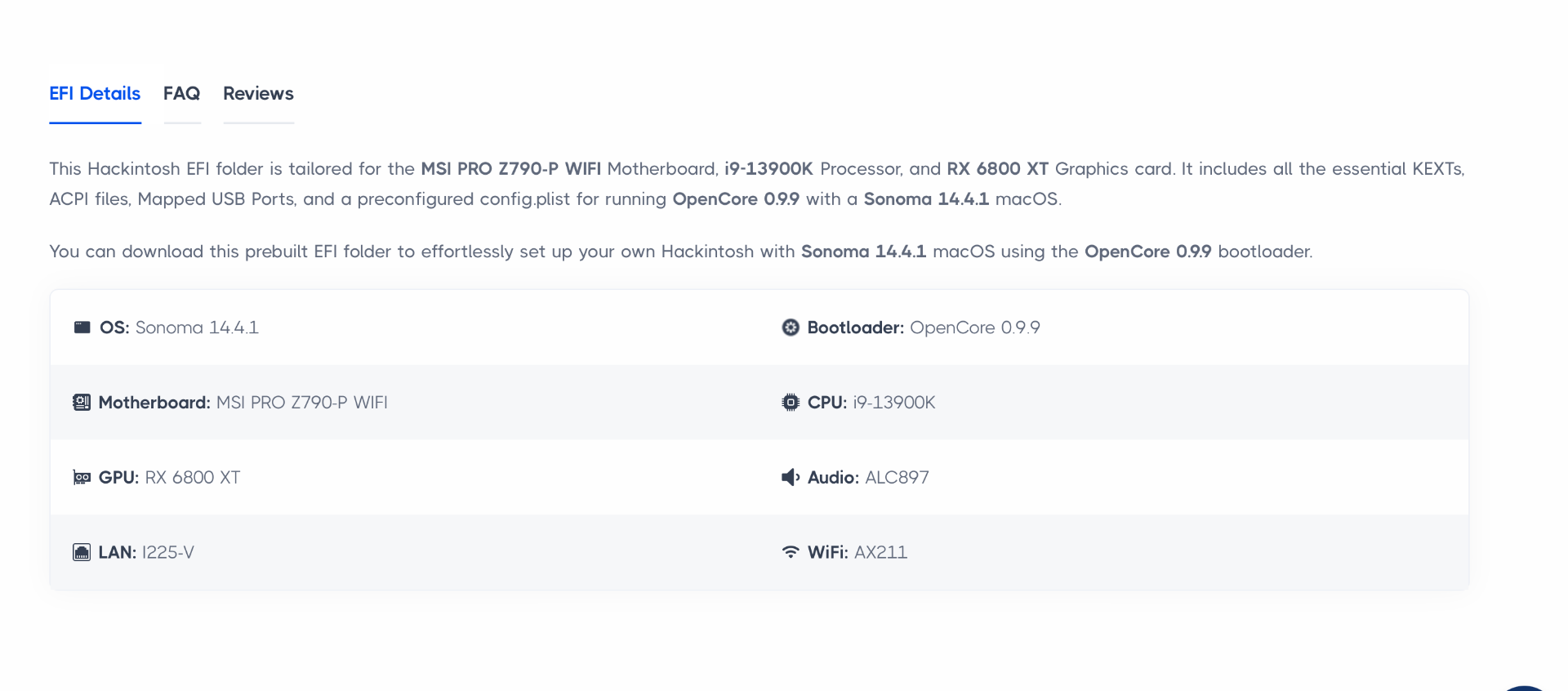Viewport: 1568px width, 691px height.
Task: Click the CPU processor icon
Action: point(791,403)
